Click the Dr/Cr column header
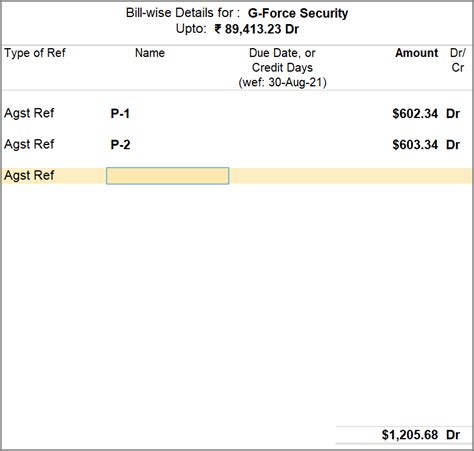This screenshot has height=451, width=474. click(457, 60)
